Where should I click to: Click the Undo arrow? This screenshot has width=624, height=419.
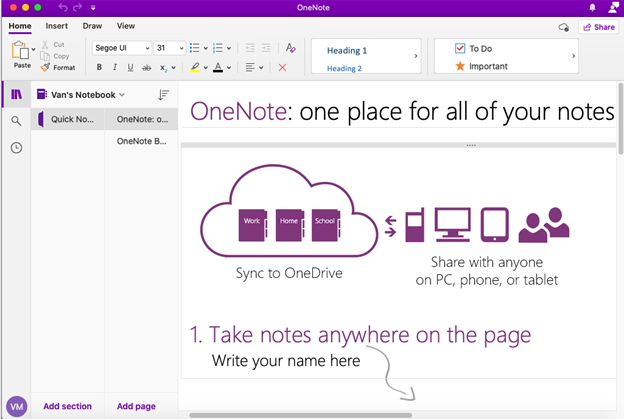tap(62, 7)
